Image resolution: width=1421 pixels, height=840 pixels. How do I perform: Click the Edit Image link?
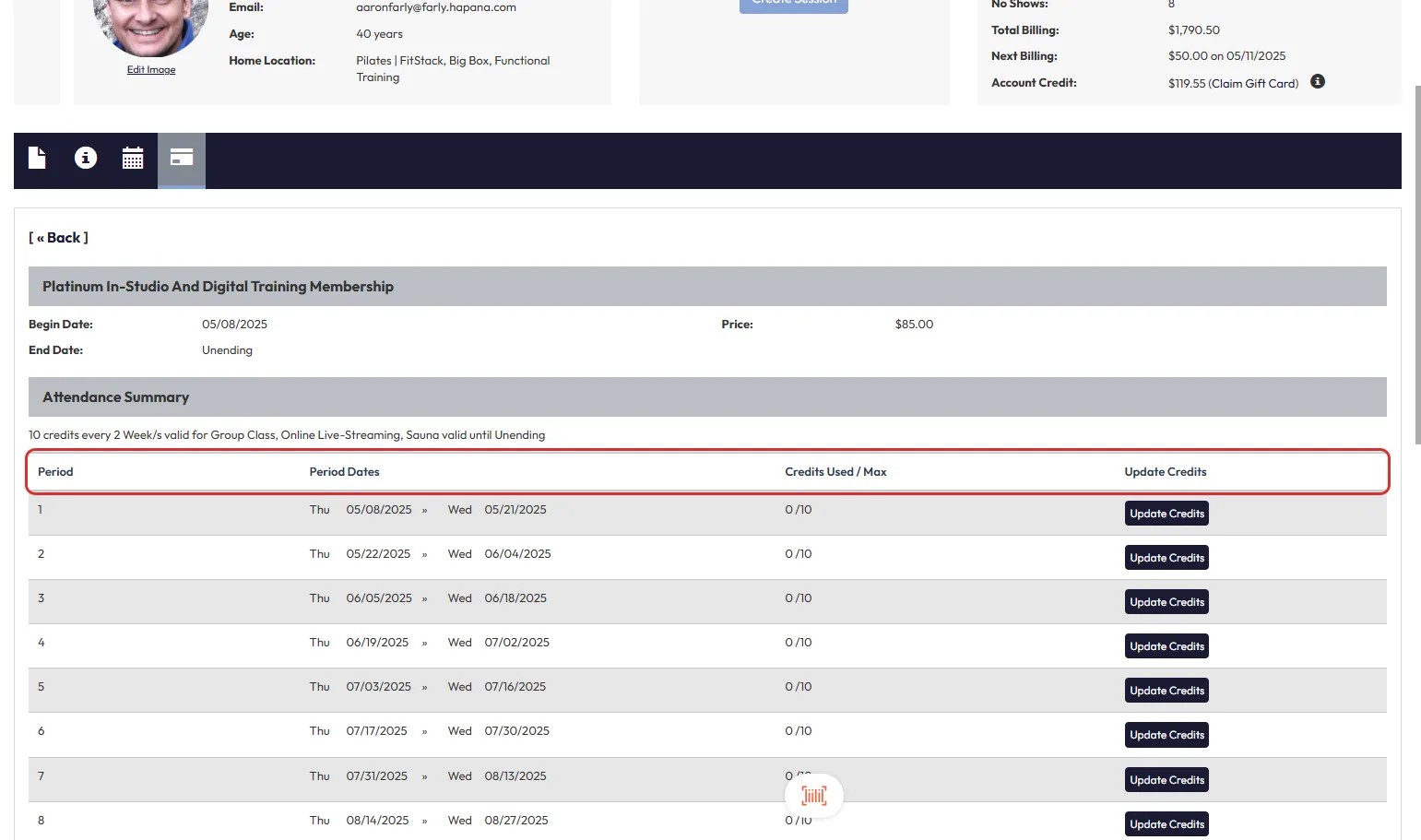point(151,70)
